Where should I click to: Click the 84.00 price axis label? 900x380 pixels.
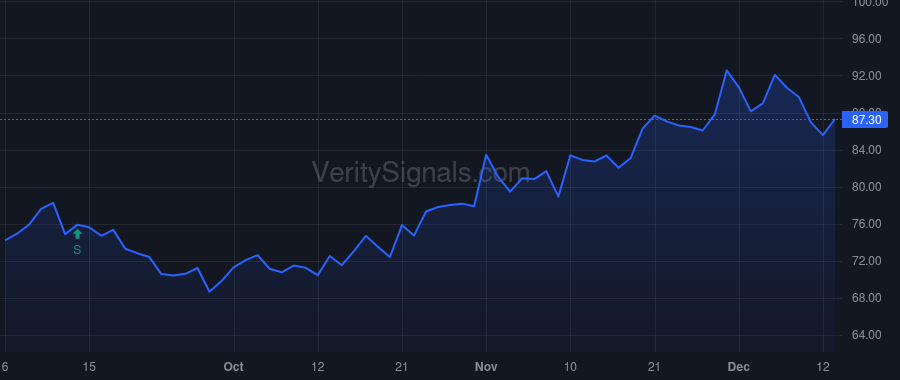tap(867, 150)
